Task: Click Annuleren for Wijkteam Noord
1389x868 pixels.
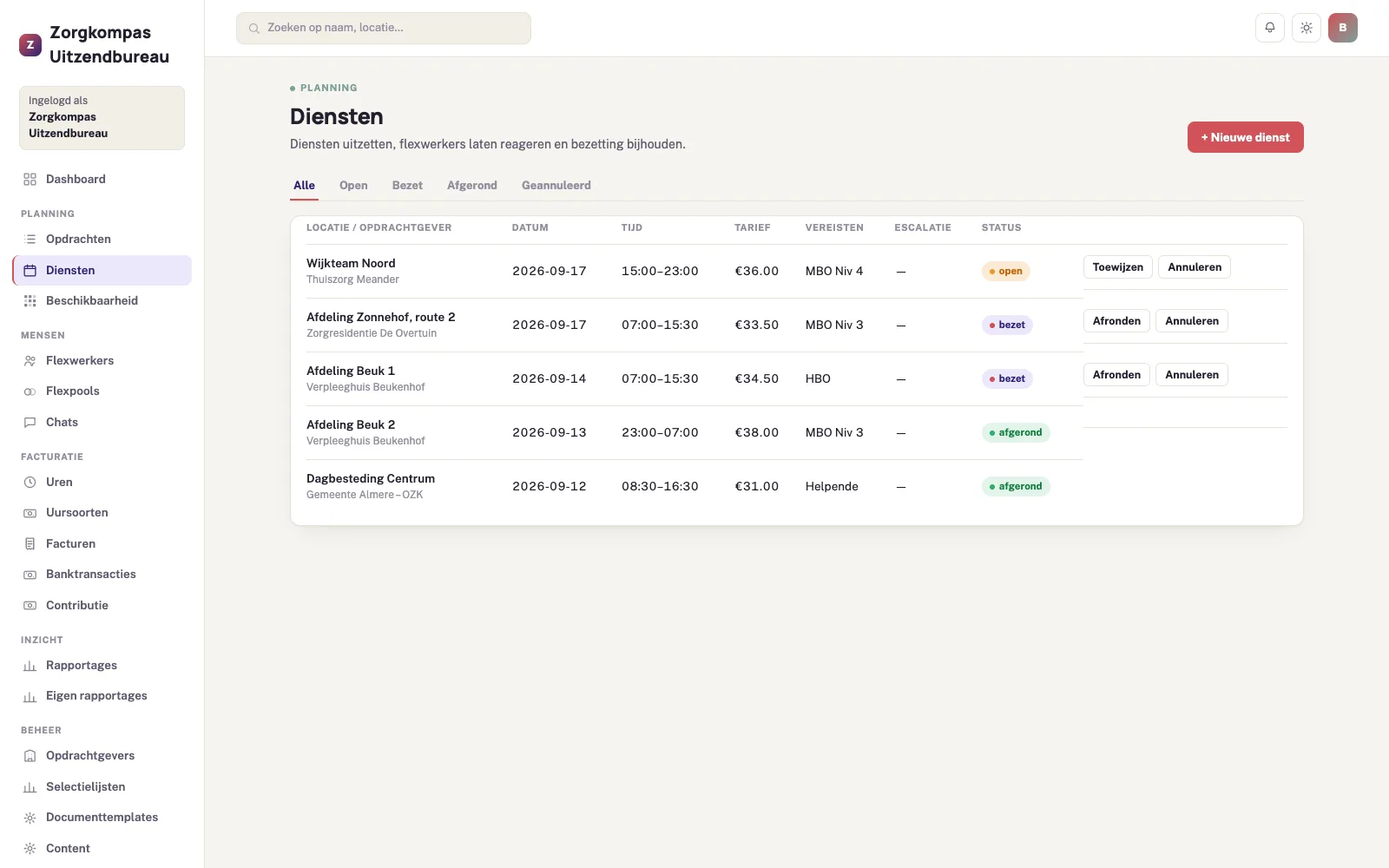Action: click(1195, 267)
